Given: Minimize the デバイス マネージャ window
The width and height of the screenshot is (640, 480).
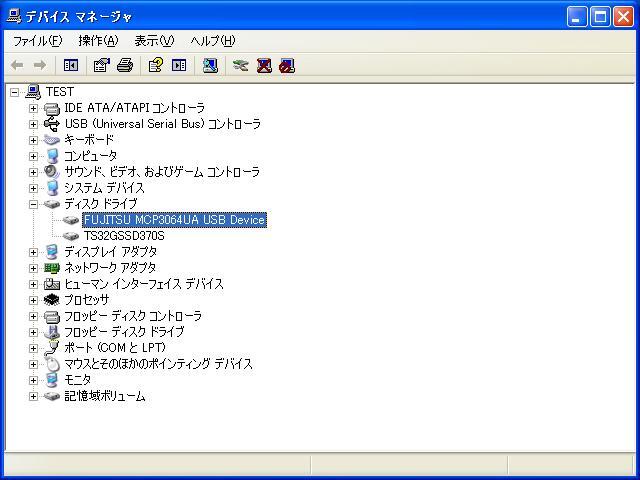Looking at the screenshot, I should pyautogui.click(x=577, y=17).
